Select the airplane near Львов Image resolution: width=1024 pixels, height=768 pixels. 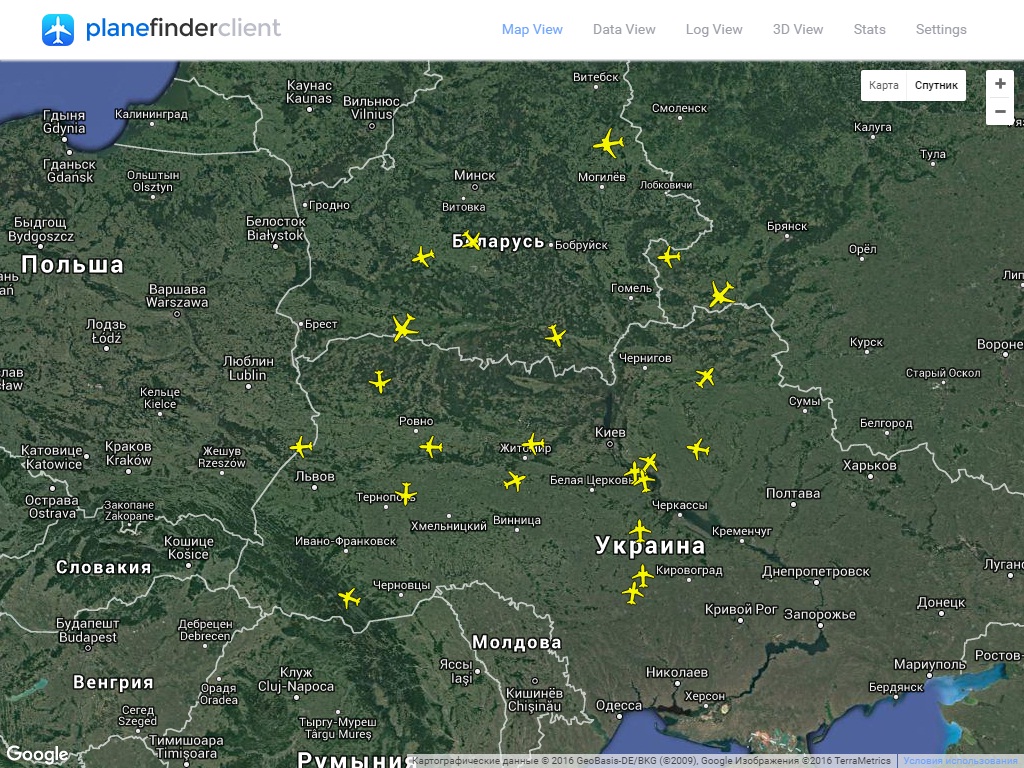301,447
